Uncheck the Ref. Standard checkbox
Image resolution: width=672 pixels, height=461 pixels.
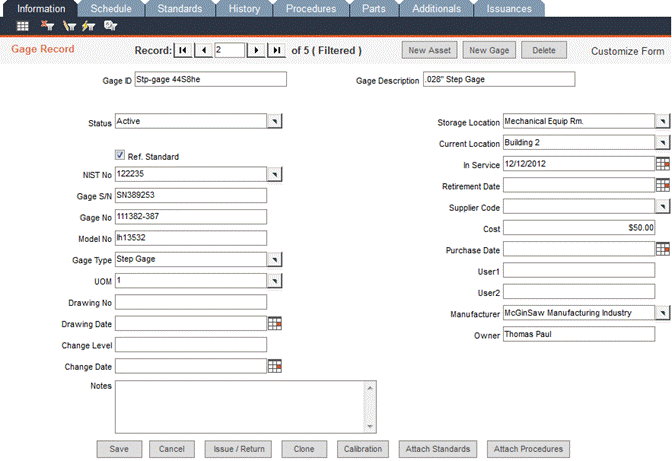click(120, 156)
